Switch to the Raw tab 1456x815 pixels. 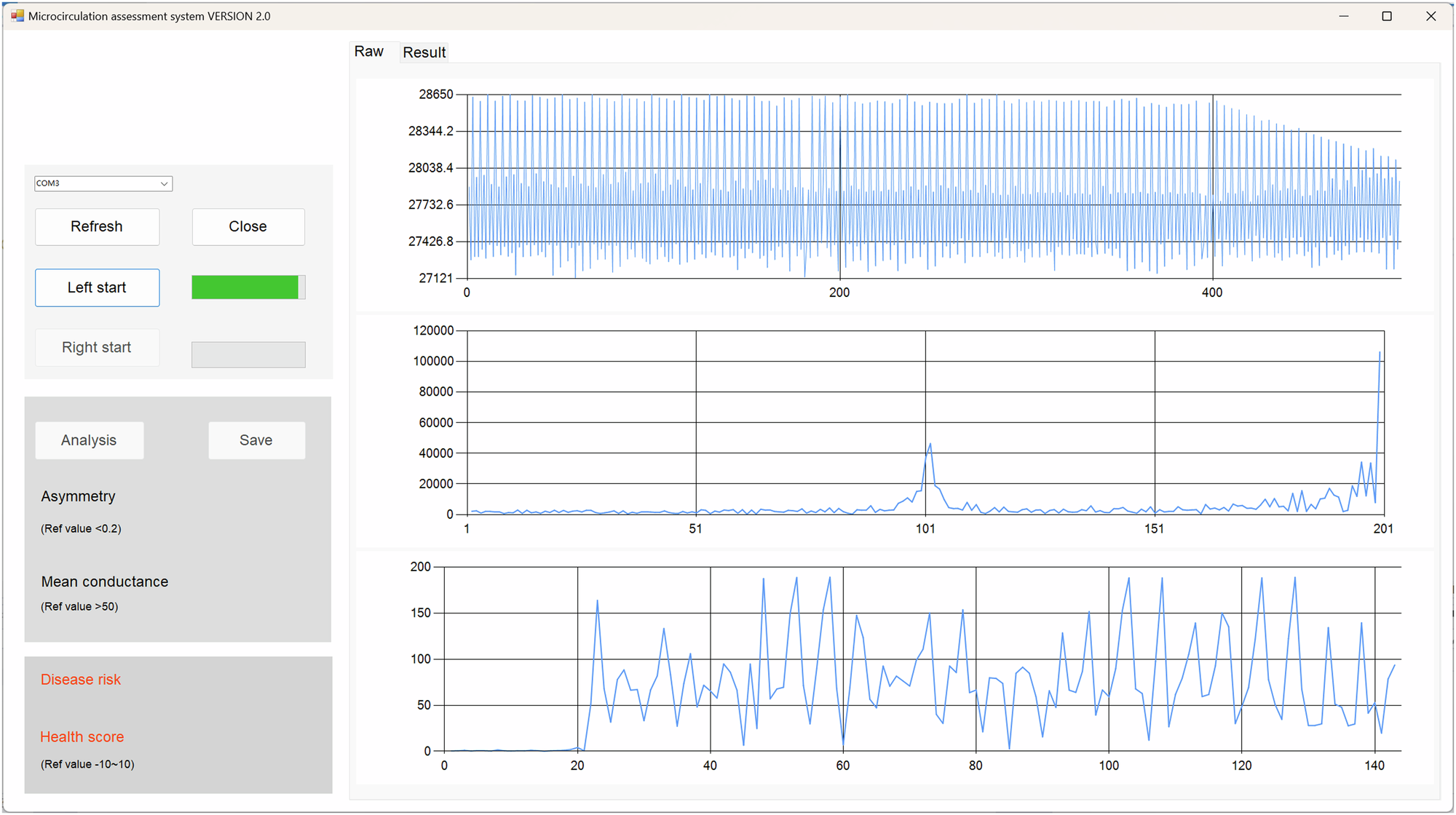[369, 52]
